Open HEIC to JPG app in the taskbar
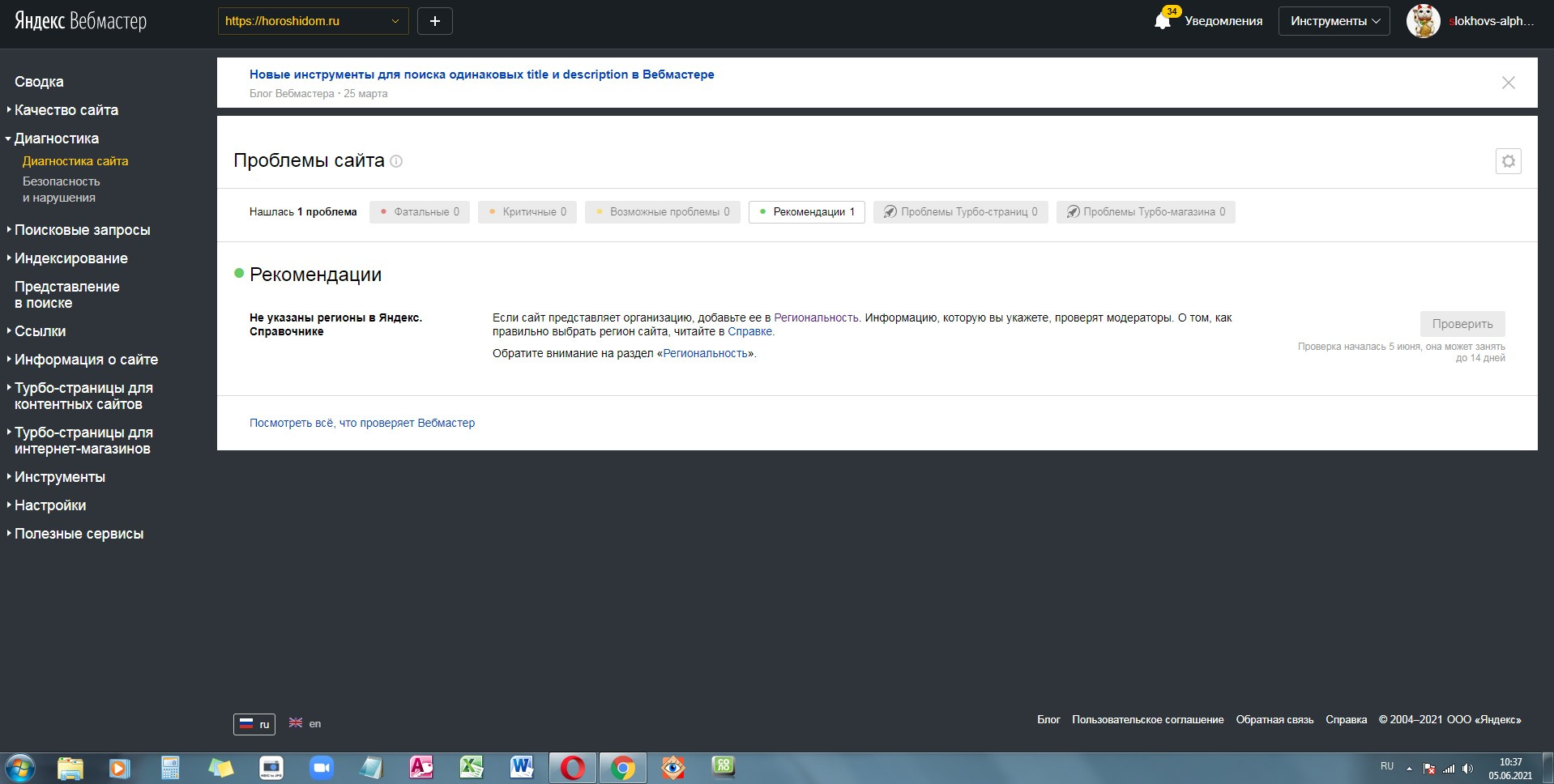Screen dimensions: 1554x784 271,768
